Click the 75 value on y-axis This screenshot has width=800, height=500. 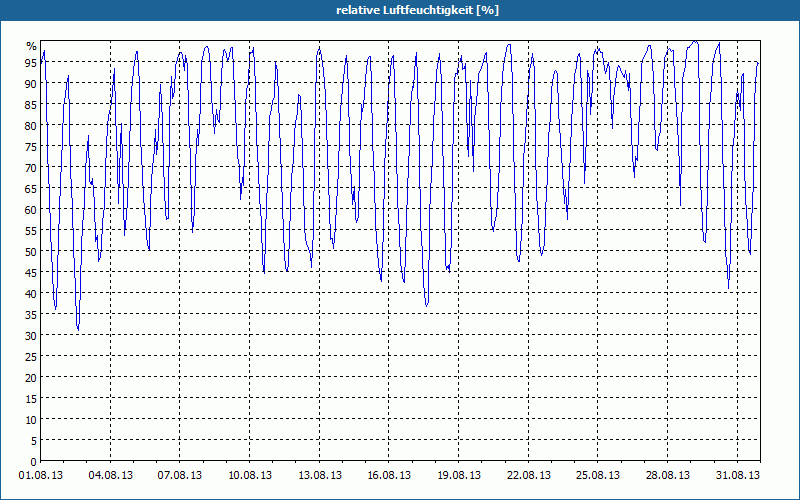click(x=31, y=146)
